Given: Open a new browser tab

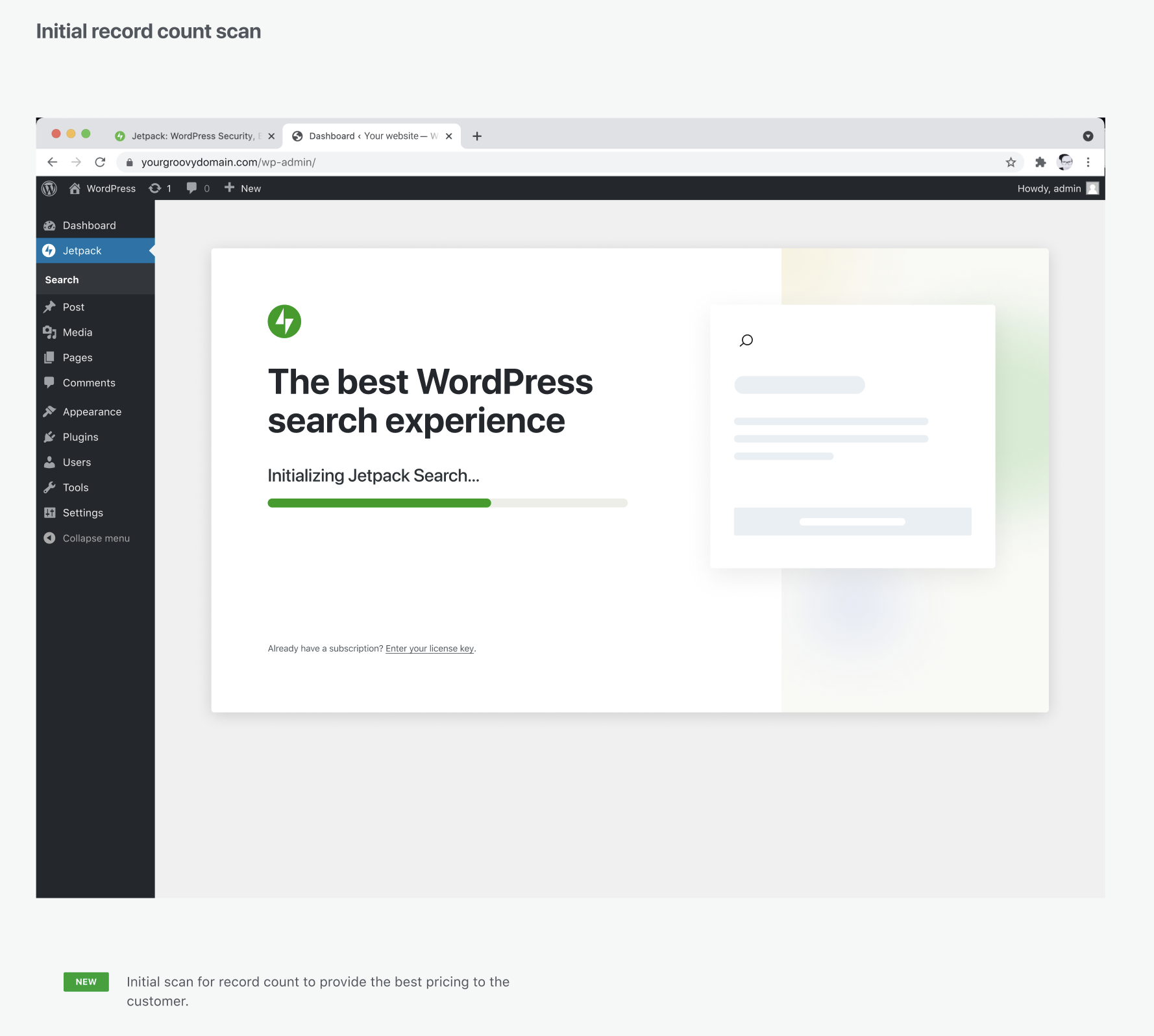Looking at the screenshot, I should (477, 136).
